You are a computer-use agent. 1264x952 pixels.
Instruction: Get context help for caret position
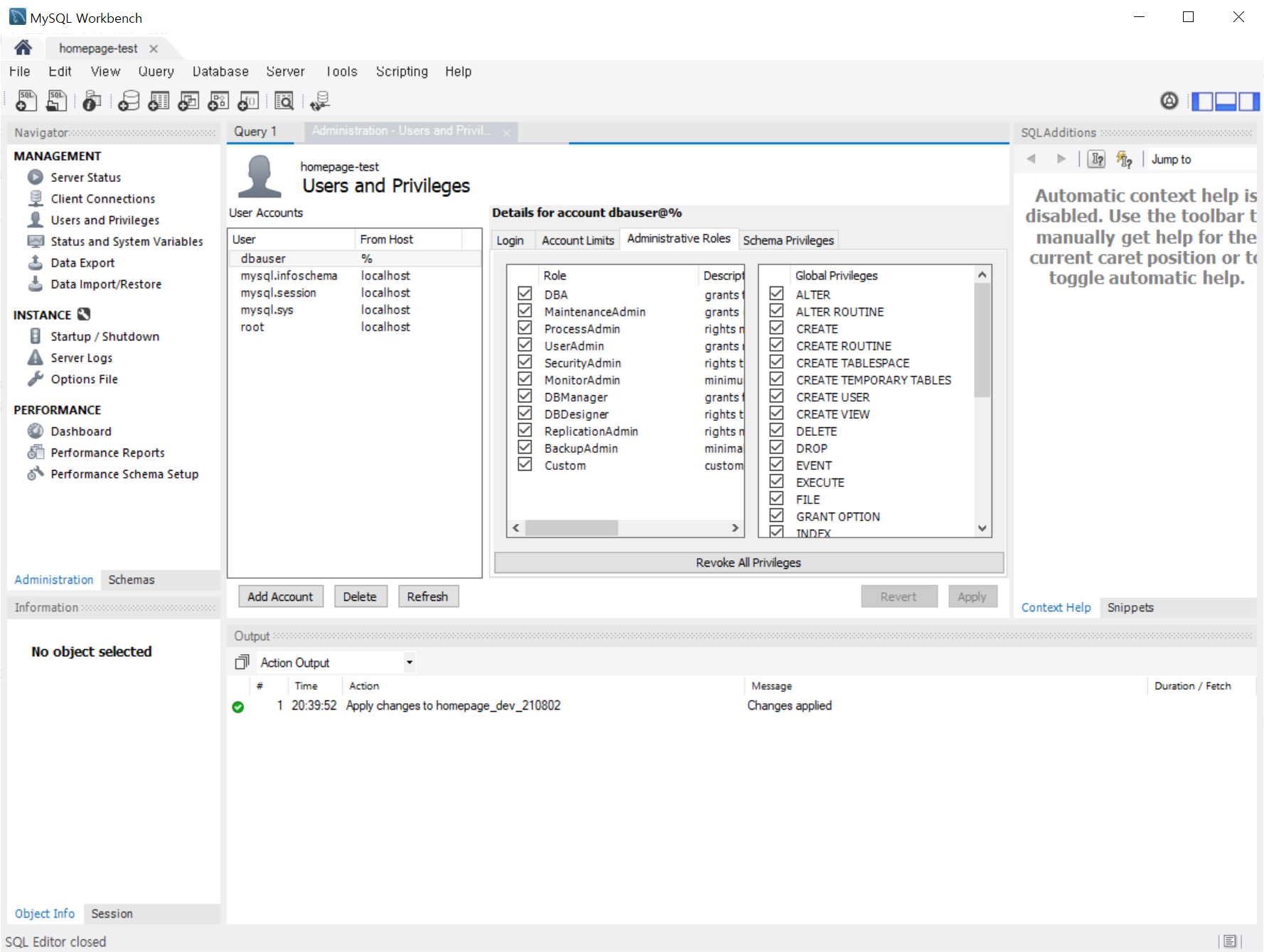pos(1097,159)
